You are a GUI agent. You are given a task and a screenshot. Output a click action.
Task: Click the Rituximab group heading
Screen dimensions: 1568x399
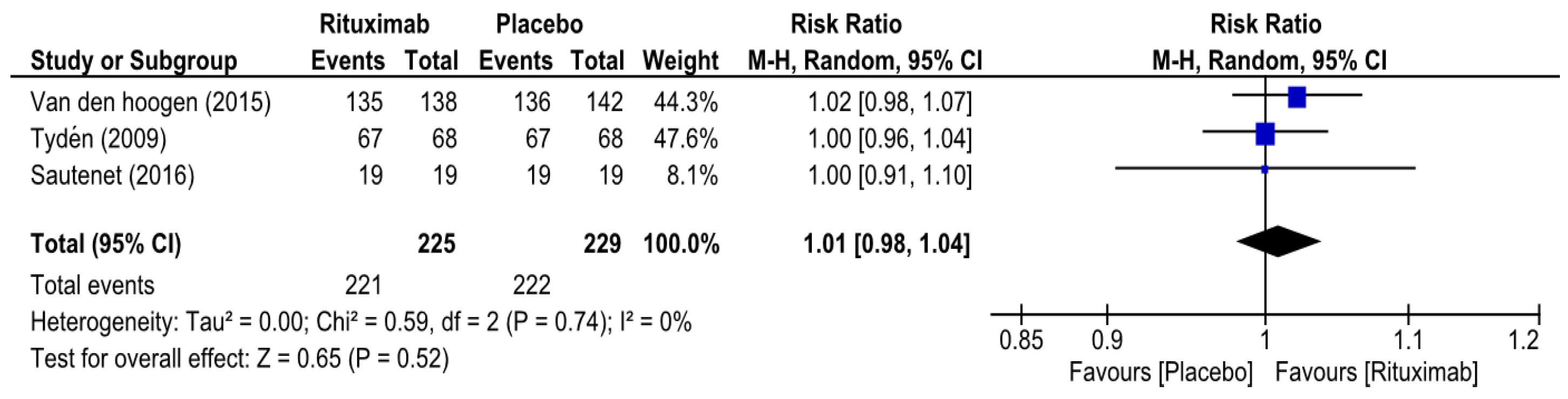pyautogui.click(x=374, y=24)
